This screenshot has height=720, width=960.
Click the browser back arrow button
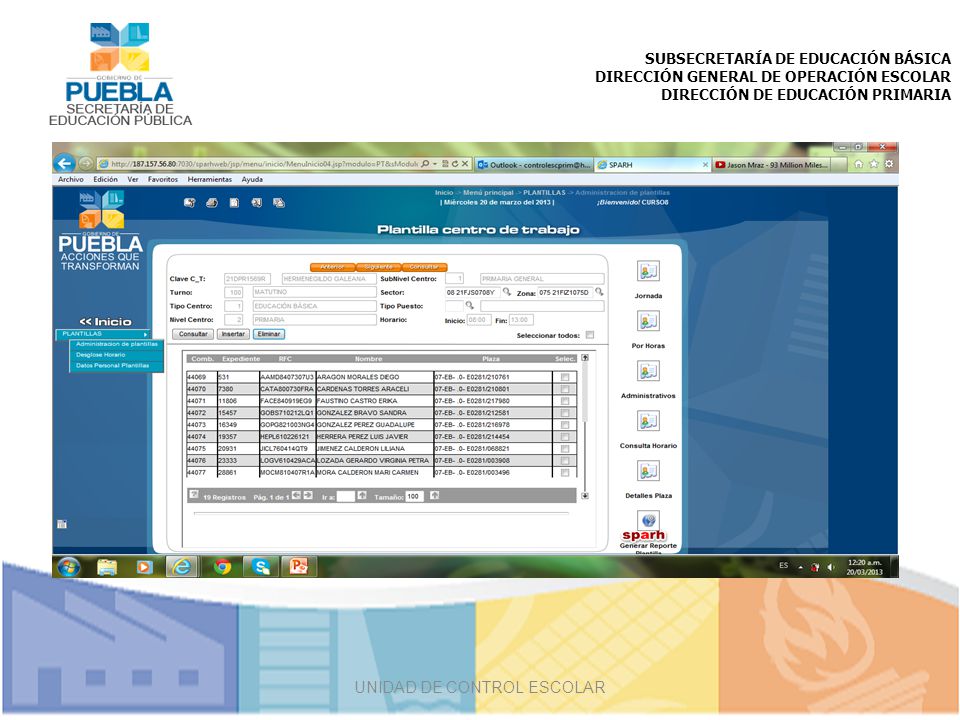[x=64, y=163]
